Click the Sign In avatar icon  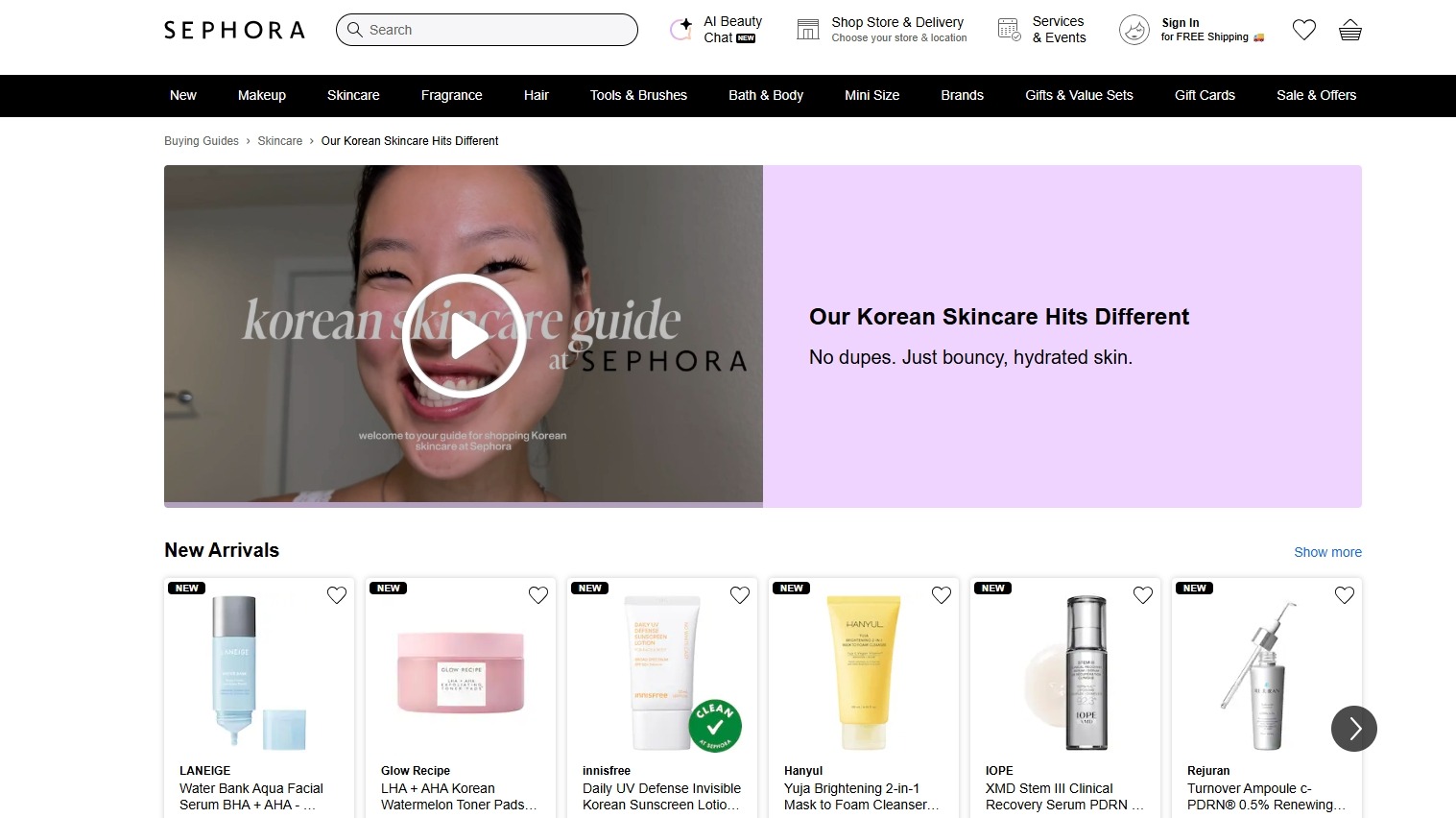(x=1134, y=30)
